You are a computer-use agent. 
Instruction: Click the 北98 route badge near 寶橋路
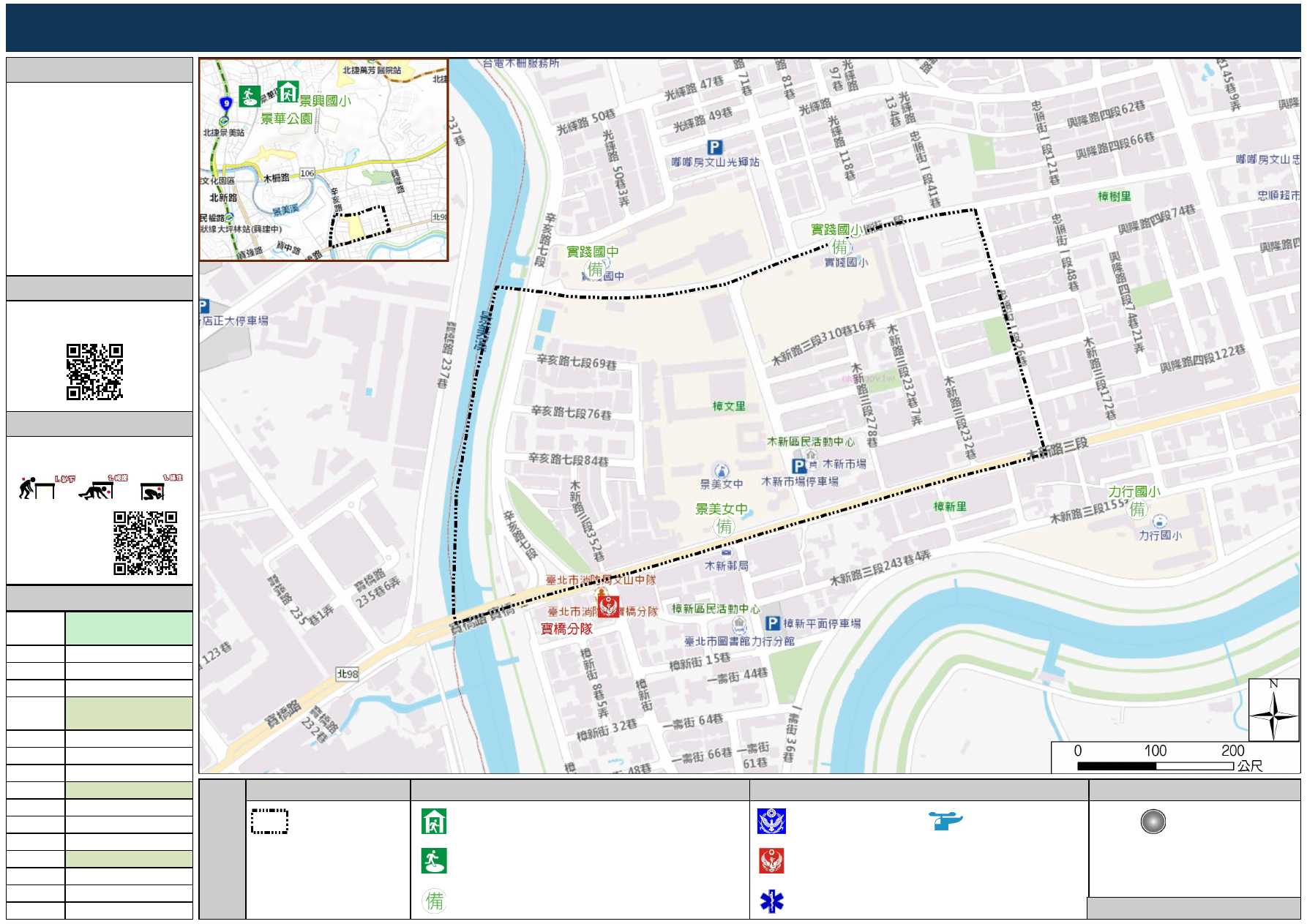click(348, 674)
